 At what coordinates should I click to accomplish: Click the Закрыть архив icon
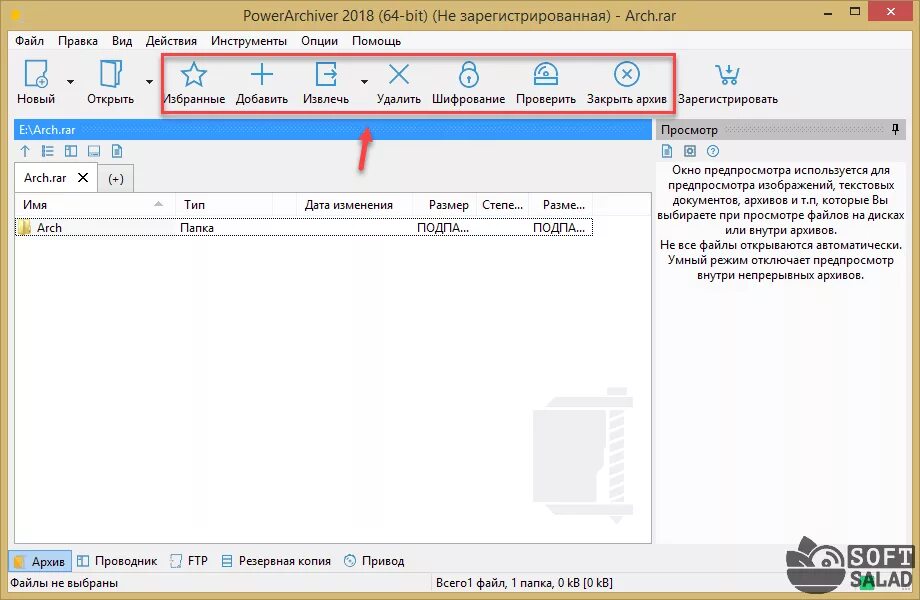point(627,74)
